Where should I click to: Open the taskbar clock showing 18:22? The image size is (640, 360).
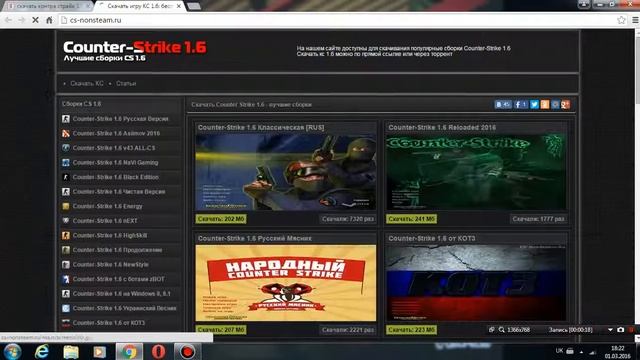coord(618,352)
